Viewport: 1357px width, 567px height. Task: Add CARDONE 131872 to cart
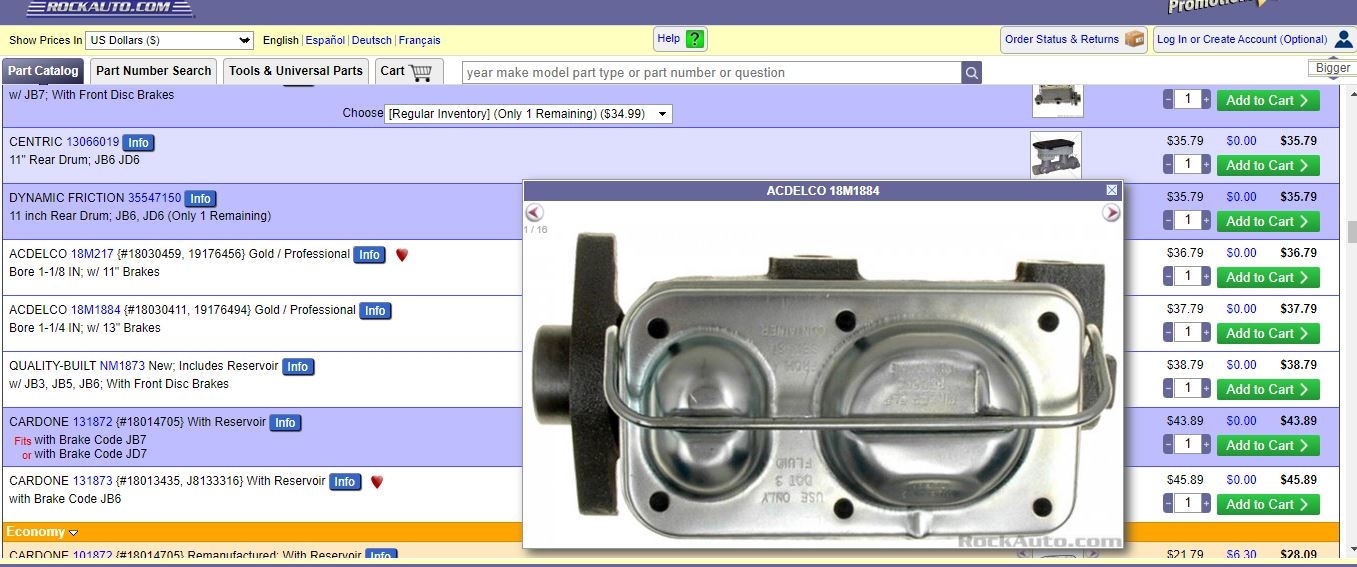coord(1268,445)
